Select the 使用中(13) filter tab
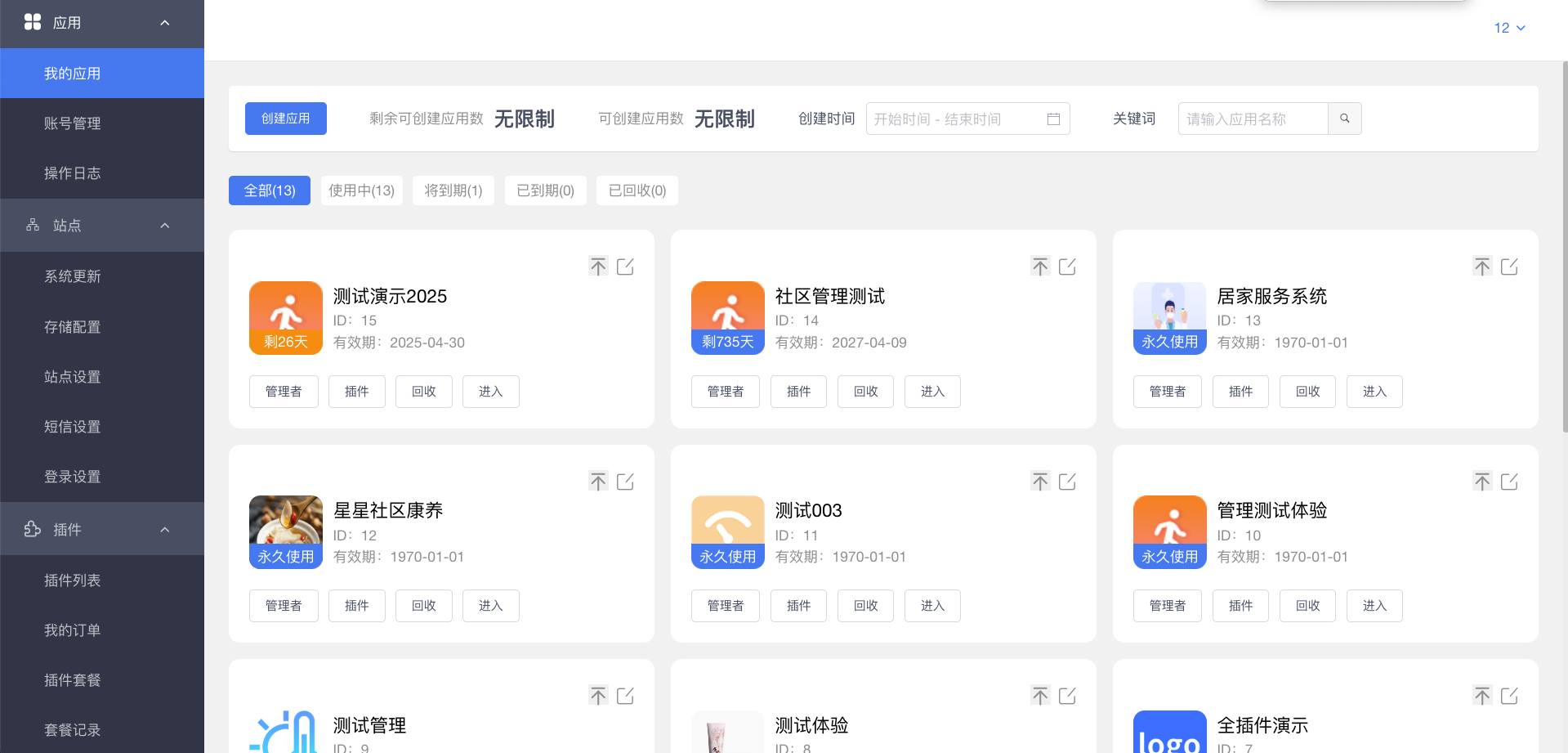The image size is (1568, 753). [x=362, y=190]
